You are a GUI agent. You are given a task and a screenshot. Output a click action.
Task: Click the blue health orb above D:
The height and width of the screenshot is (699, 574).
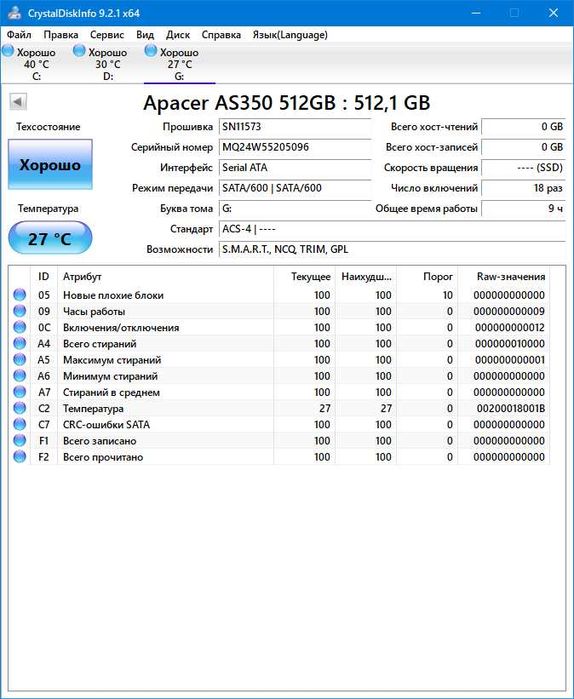click(79, 51)
